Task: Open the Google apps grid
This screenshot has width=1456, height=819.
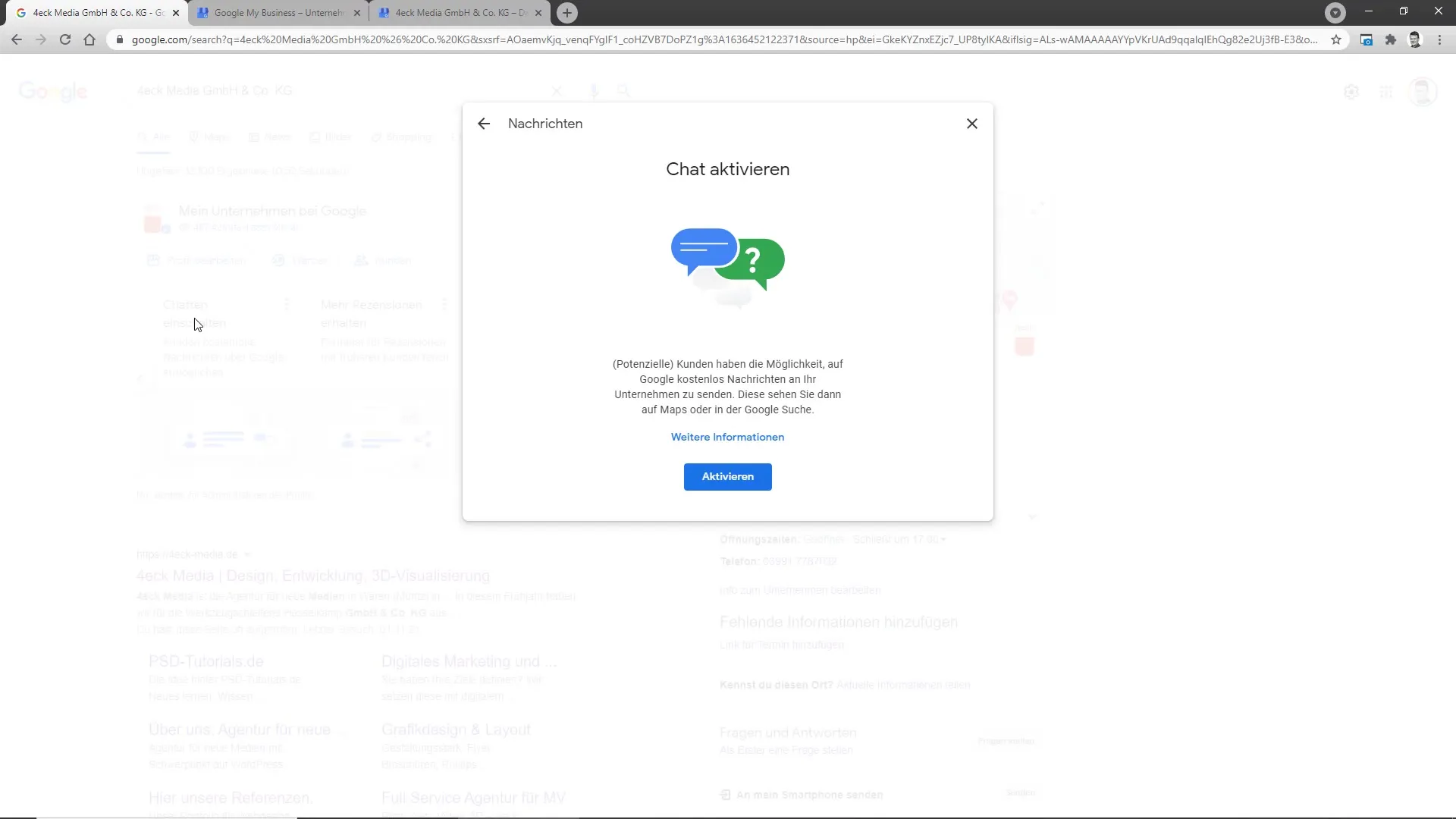Action: (1385, 92)
